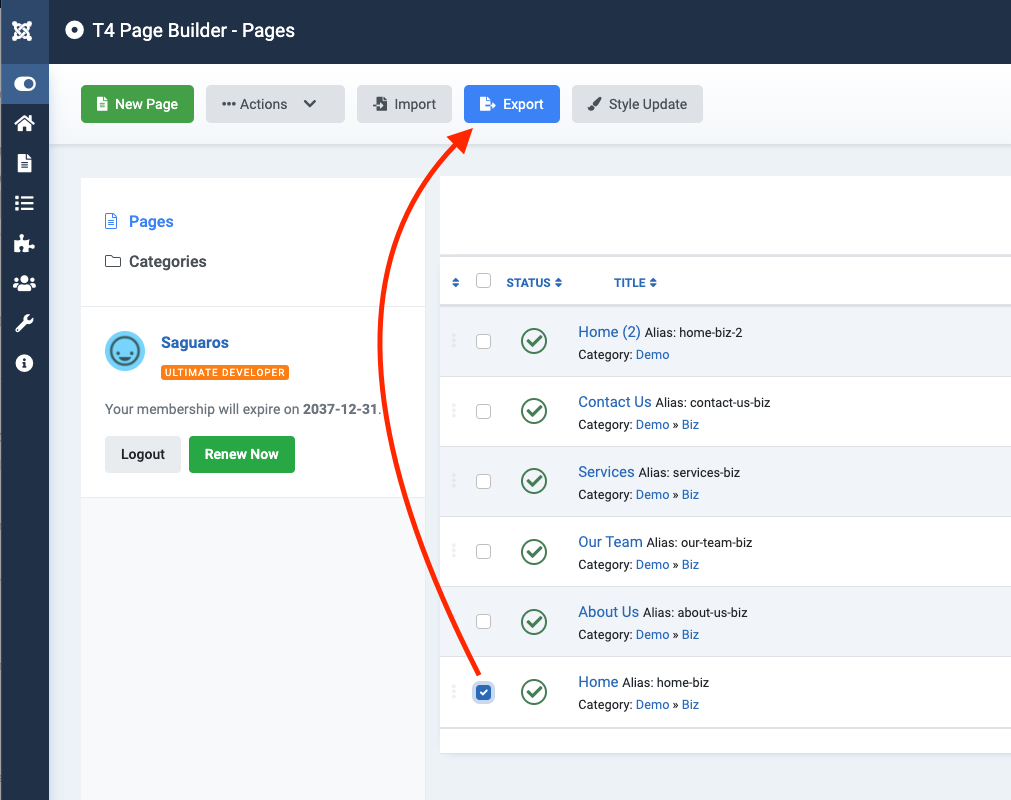
Task: Expand the Actions dropdown
Action: click(275, 104)
